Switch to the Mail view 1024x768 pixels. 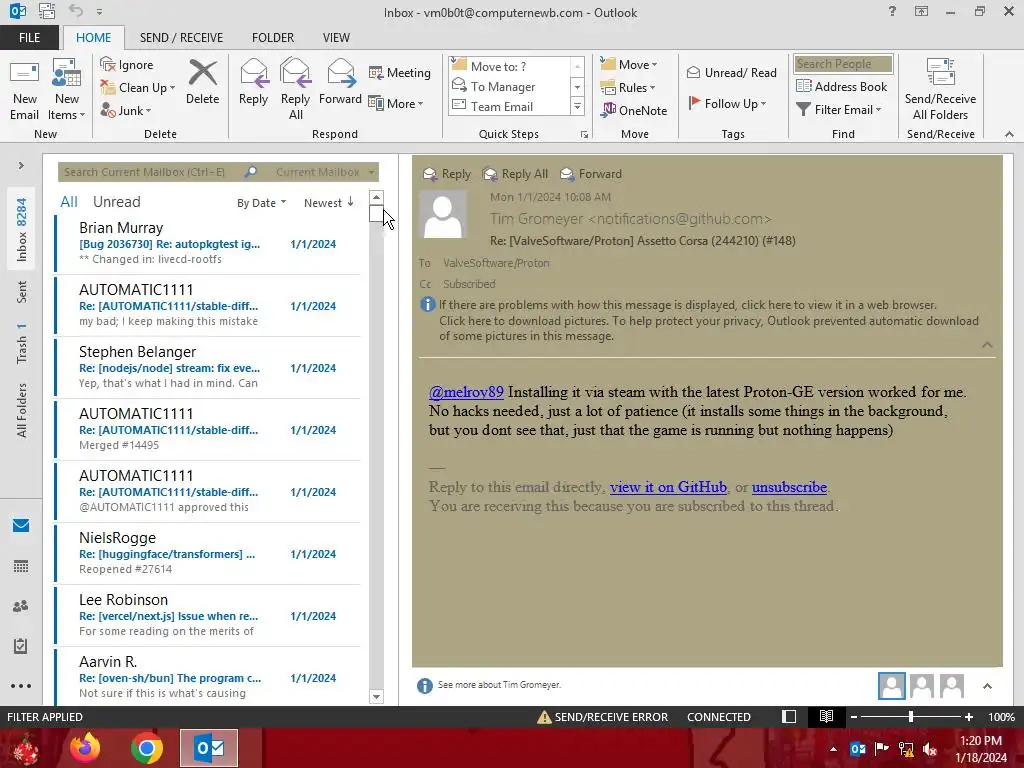(21, 526)
